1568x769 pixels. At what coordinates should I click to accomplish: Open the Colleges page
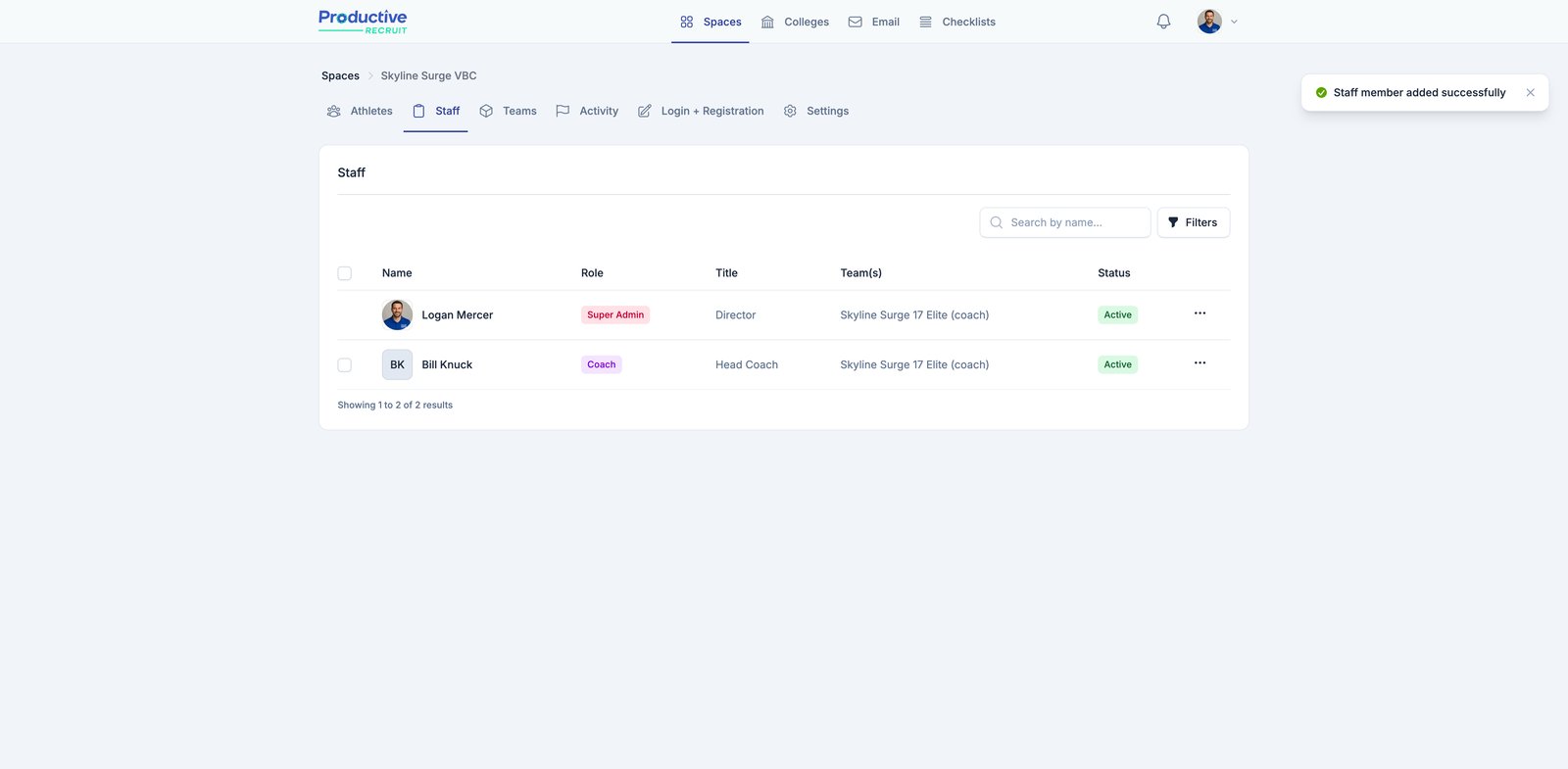795,22
